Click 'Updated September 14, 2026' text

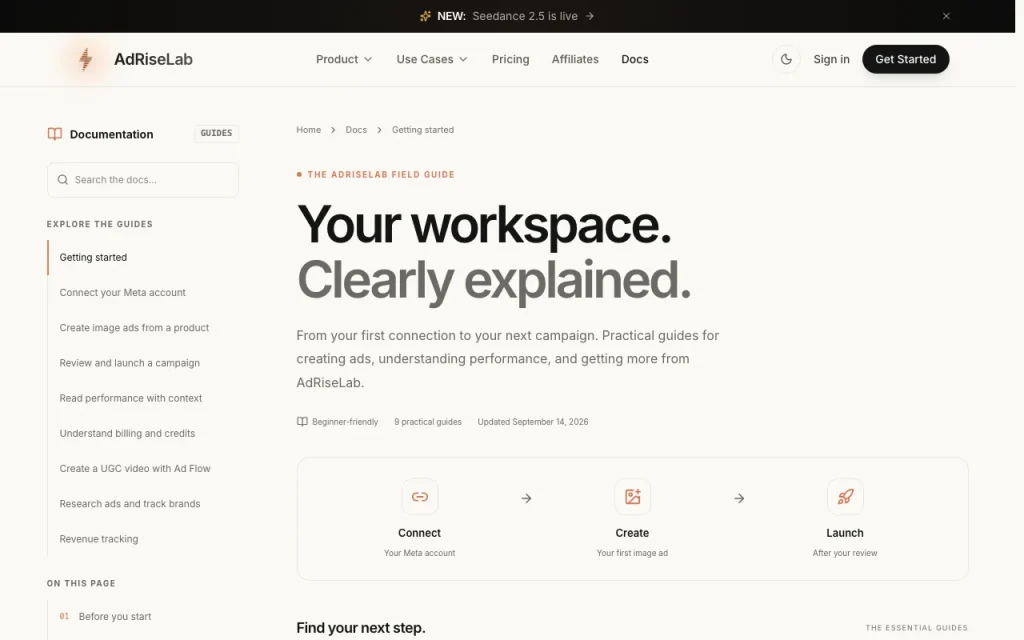(533, 422)
